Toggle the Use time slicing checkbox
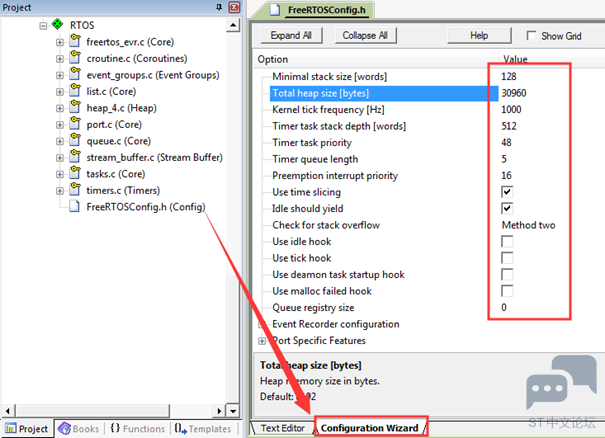Viewport: 605px width, 438px height. click(x=507, y=192)
